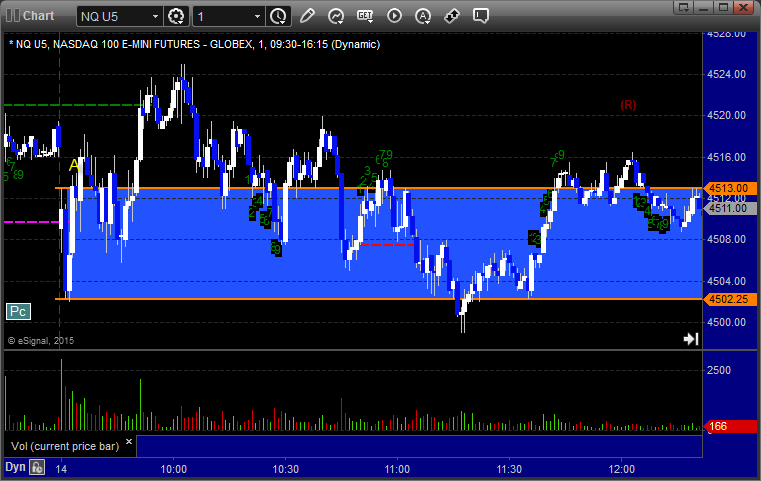
Task: Open the speech bubble comment icon
Action: [481, 16]
